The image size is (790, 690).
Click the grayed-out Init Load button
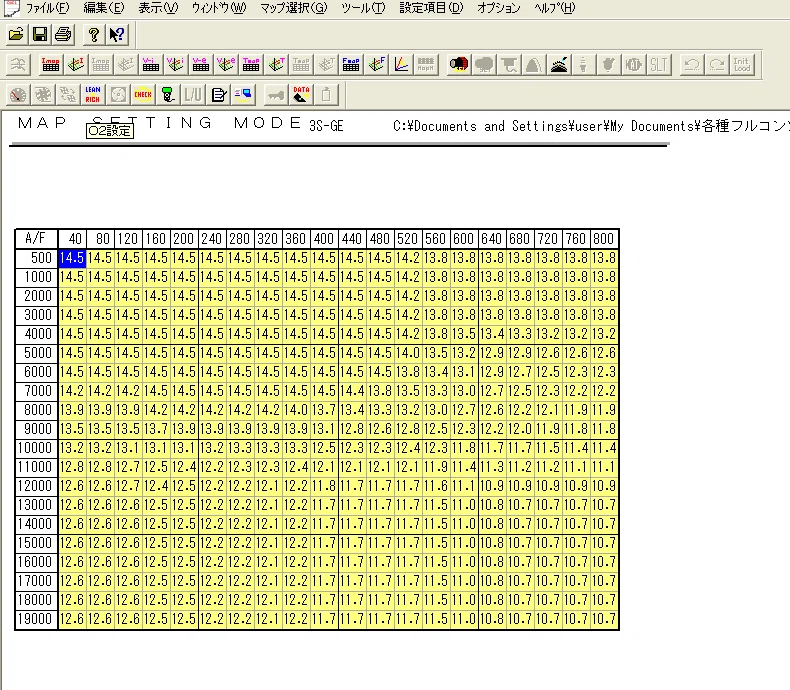click(x=742, y=64)
